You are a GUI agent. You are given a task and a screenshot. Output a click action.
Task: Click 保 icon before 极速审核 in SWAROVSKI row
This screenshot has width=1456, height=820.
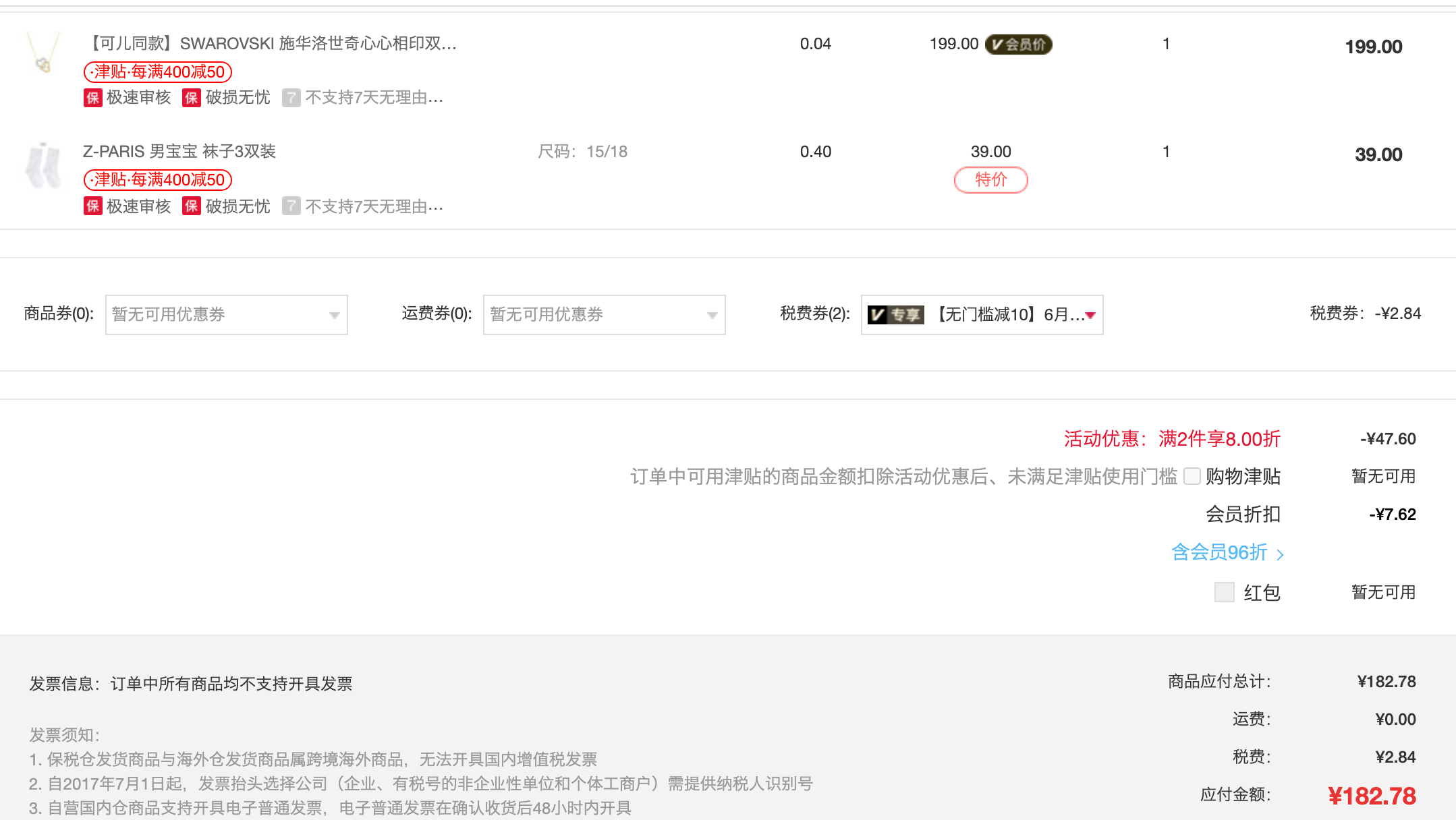click(x=93, y=98)
